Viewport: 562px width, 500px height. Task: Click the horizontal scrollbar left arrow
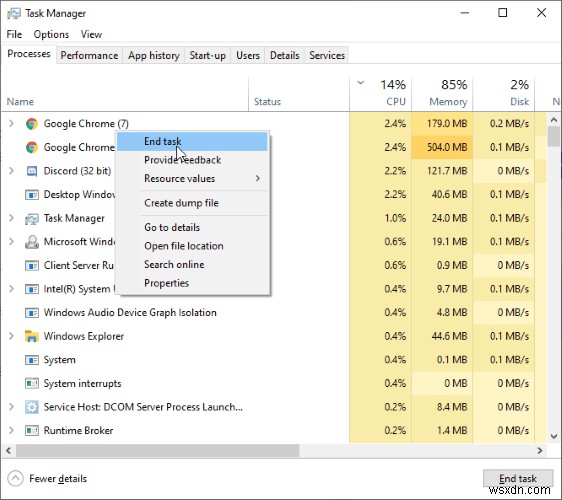point(9,451)
